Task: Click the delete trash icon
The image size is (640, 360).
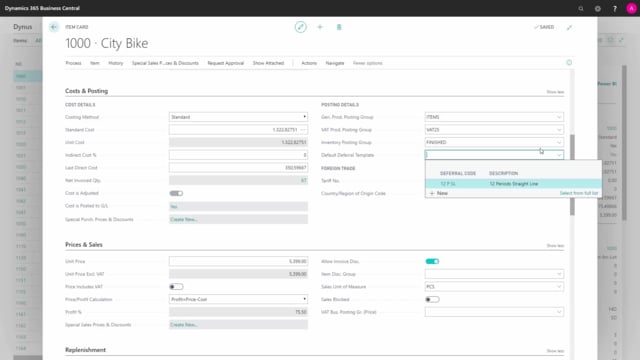Action: (339, 27)
